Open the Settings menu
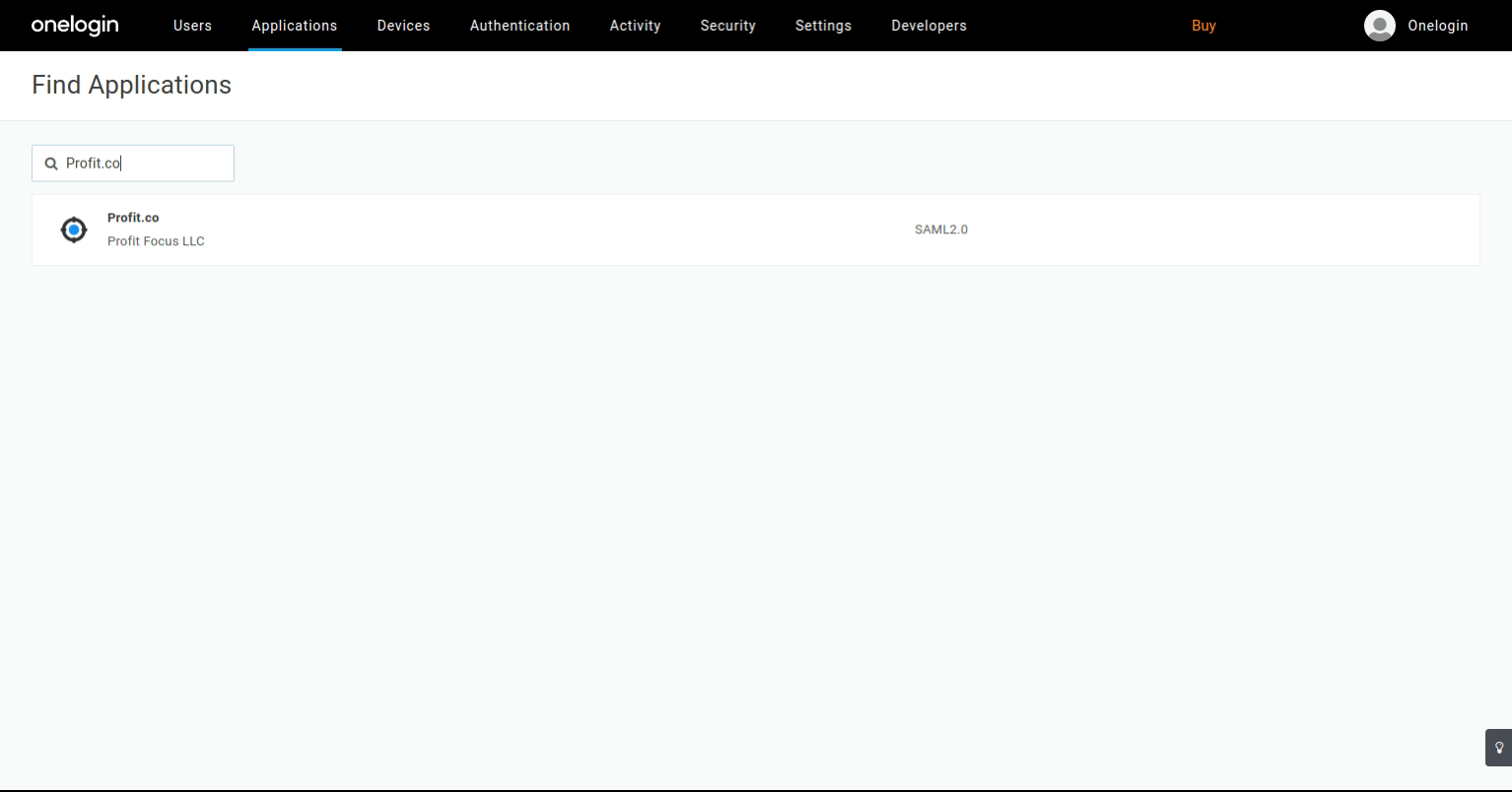The width and height of the screenshot is (1512, 792). [x=823, y=26]
